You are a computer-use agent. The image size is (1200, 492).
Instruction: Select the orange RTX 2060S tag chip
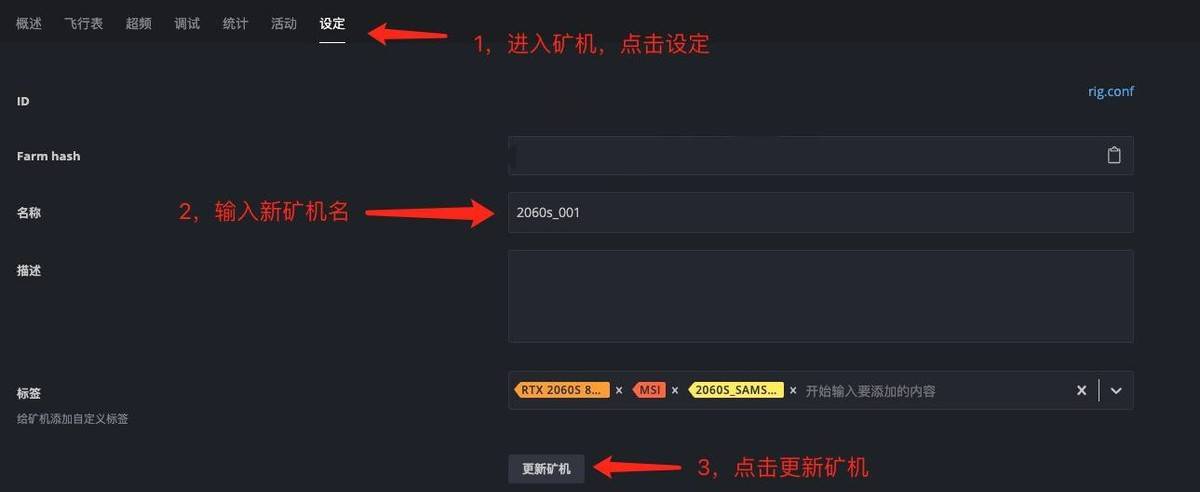click(560, 391)
